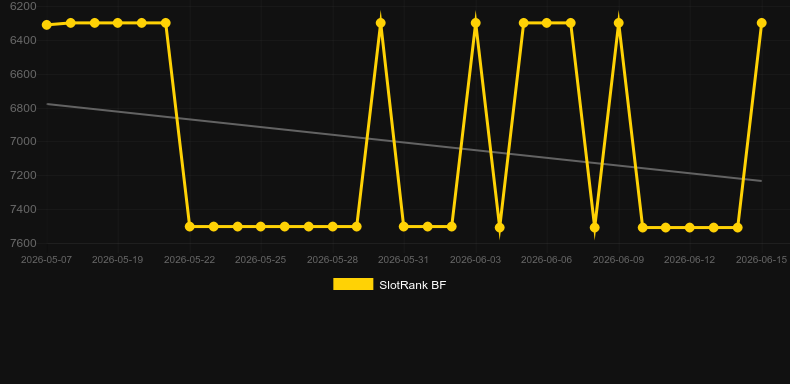The image size is (790, 384).
Task: Select the data point above 2026-06-12
Action: (690, 228)
